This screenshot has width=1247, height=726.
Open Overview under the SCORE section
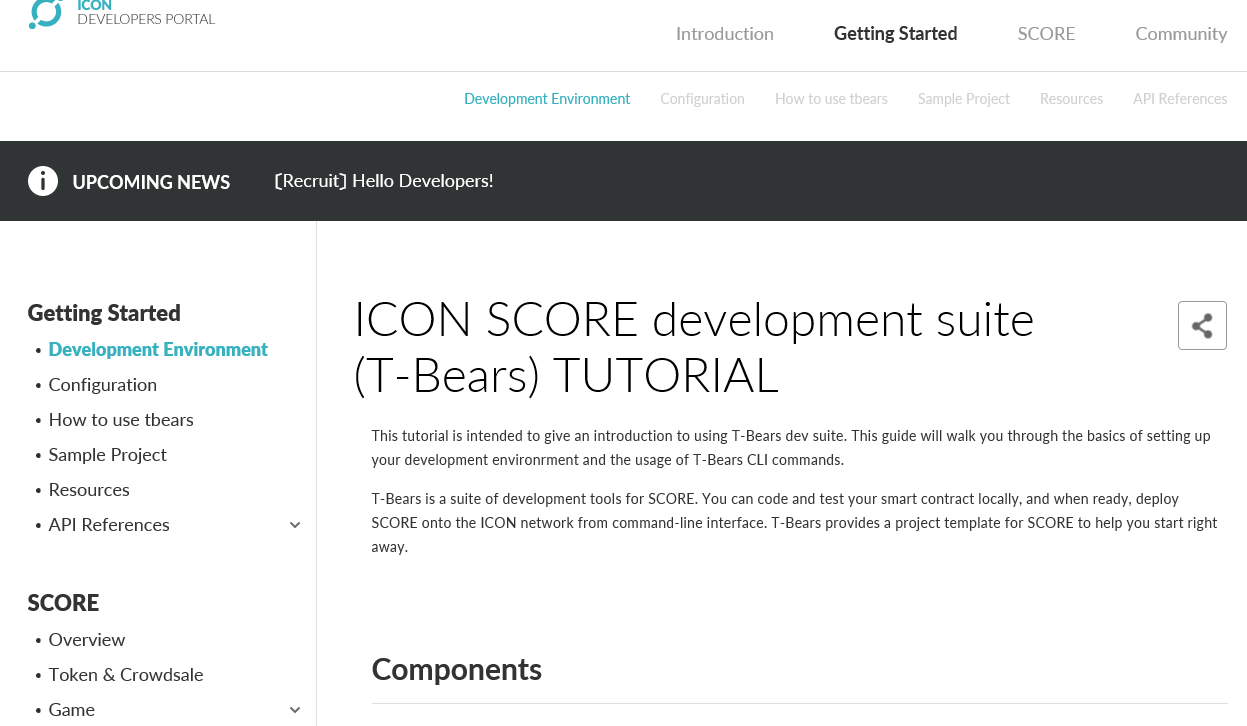point(87,640)
